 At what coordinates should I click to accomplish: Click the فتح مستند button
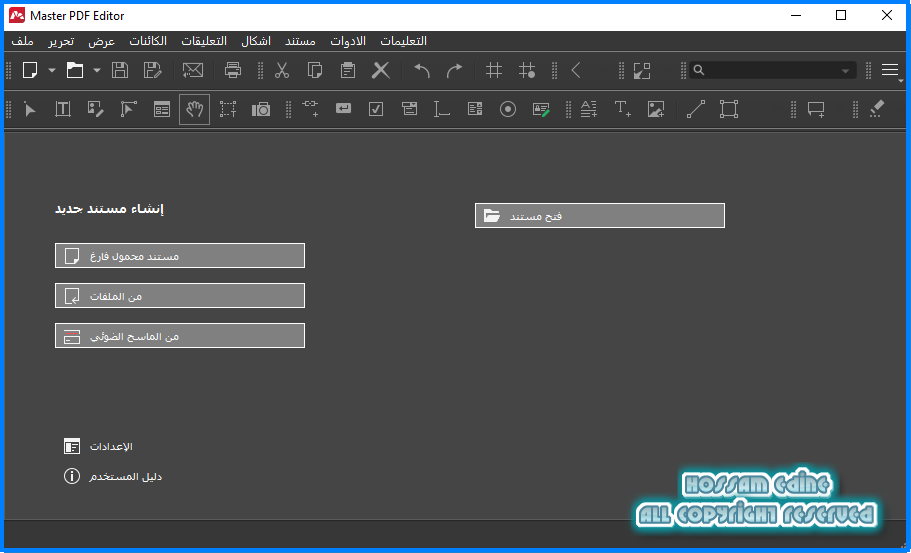tap(600, 216)
